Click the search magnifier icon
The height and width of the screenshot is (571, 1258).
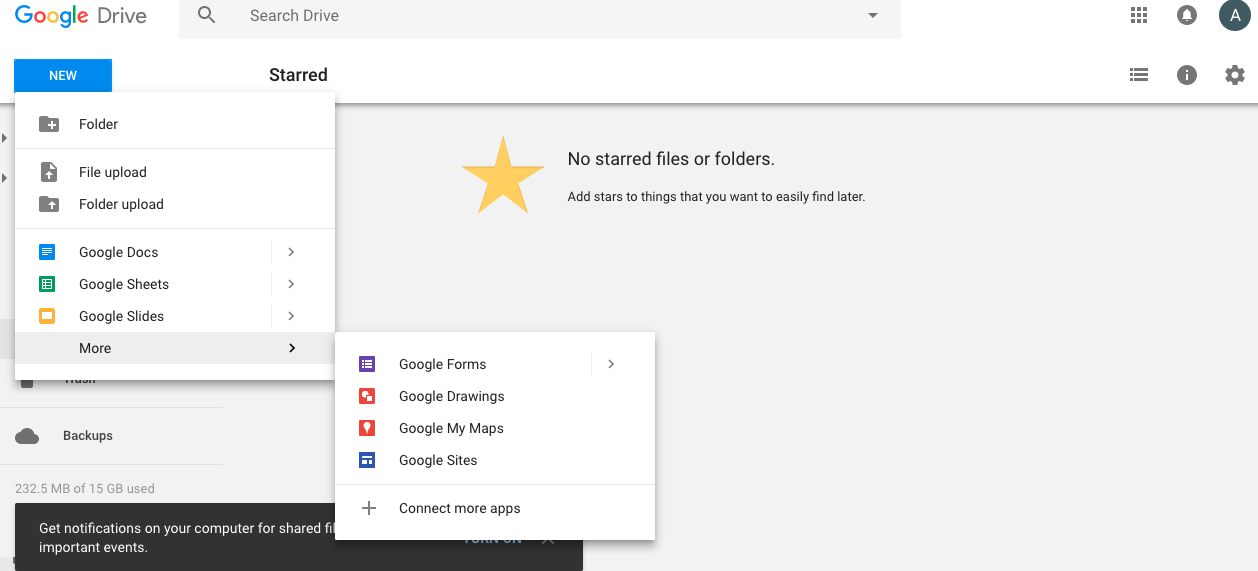point(207,15)
